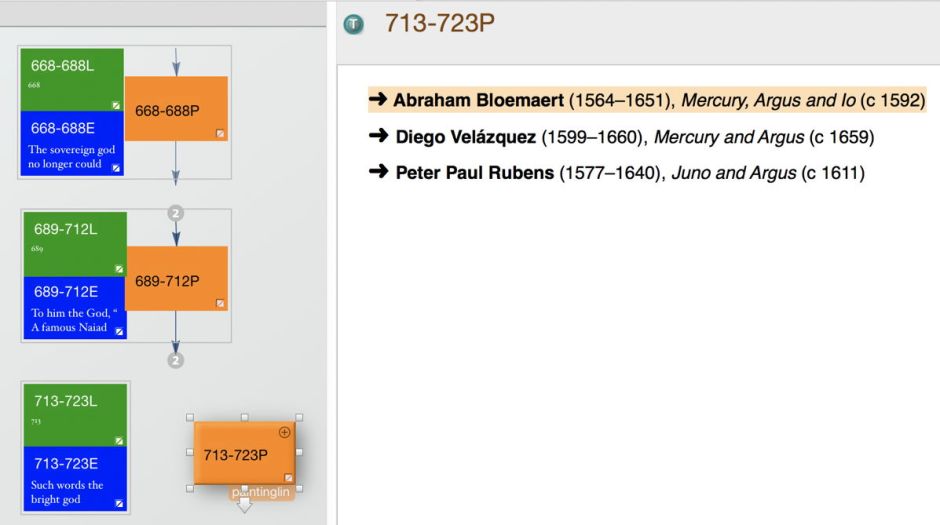Click the text-indicator icon on 713-723L note
Screen dimensions: 940x525
pos(118,440)
